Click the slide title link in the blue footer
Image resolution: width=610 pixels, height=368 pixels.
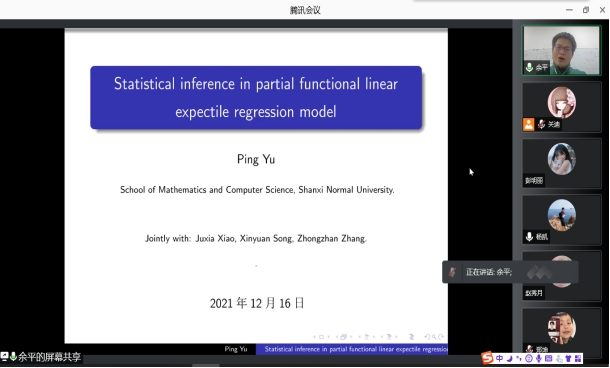pyautogui.click(x=356, y=349)
